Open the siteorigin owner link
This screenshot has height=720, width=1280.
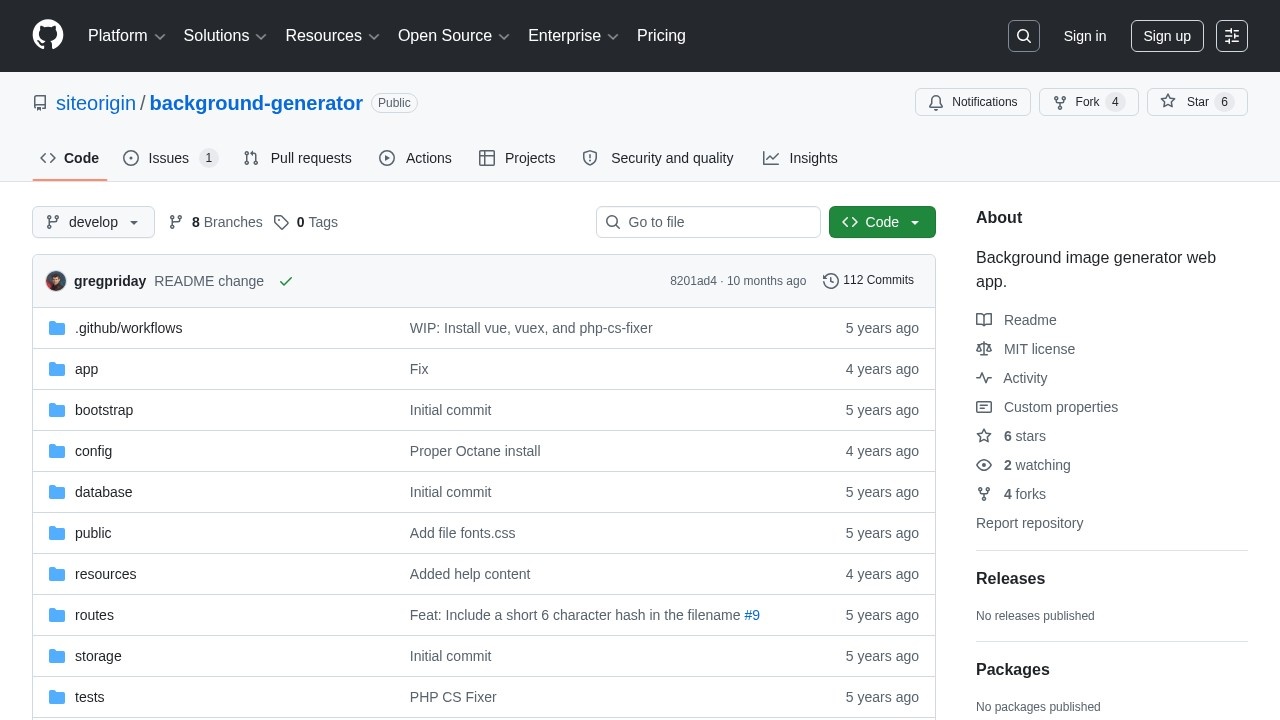tap(96, 103)
